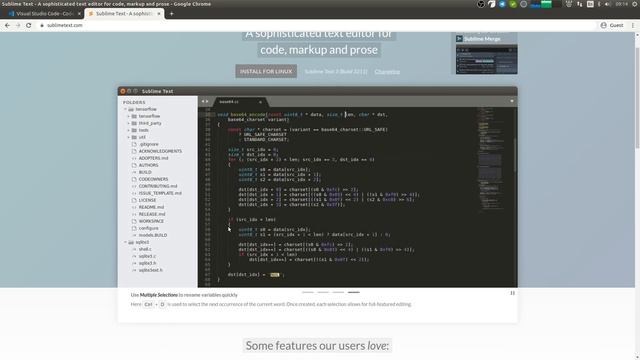The width and height of the screenshot is (640, 360).
Task: Click the code minimap in demo editor
Action: (492, 159)
